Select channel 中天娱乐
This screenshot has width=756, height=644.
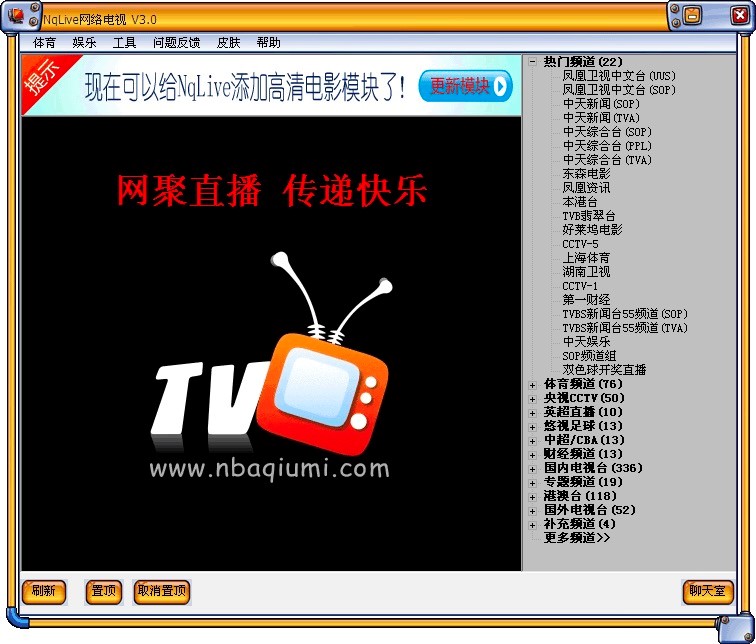[586, 342]
